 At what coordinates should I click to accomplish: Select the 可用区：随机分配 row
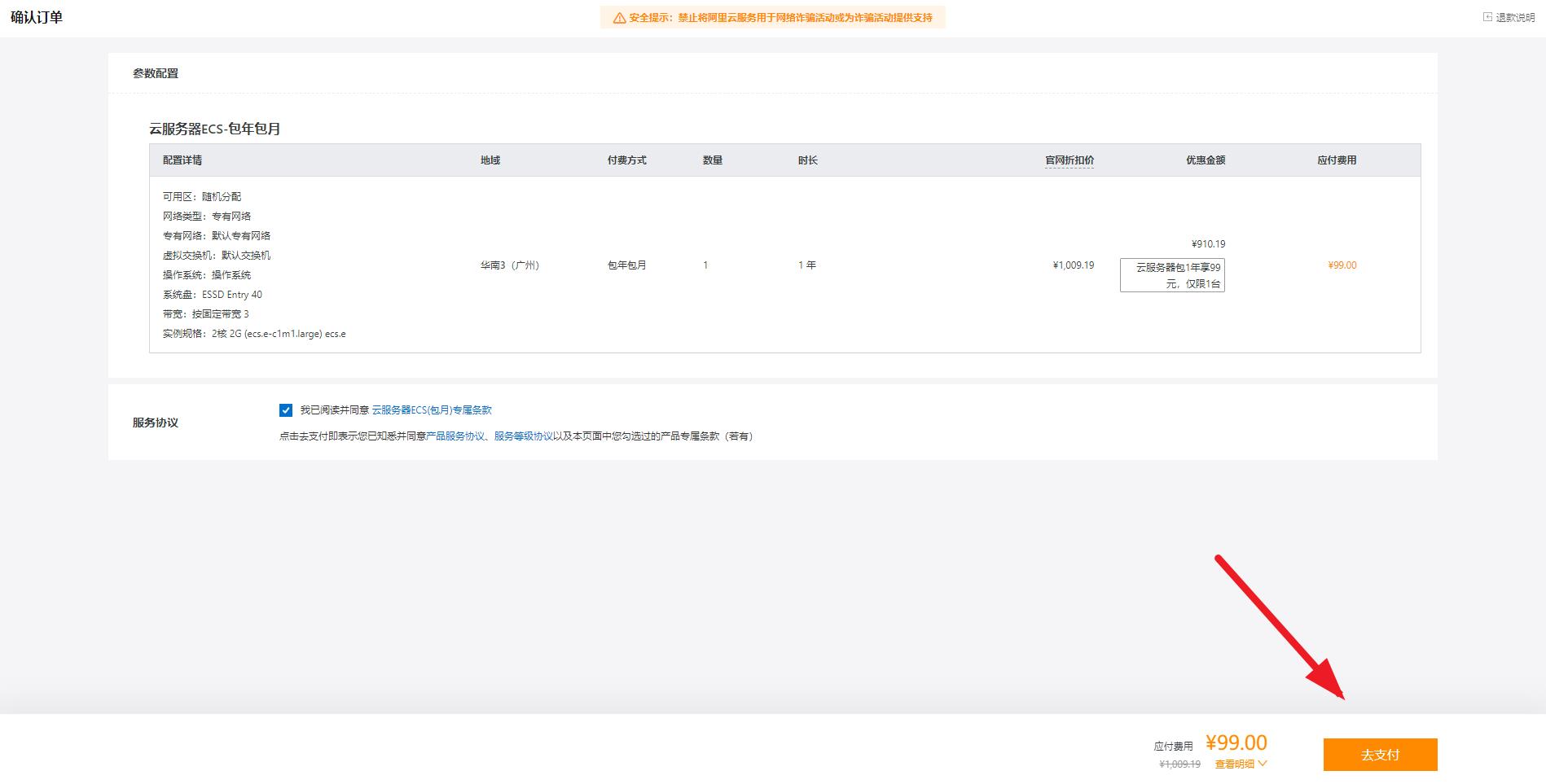pyautogui.click(x=202, y=197)
